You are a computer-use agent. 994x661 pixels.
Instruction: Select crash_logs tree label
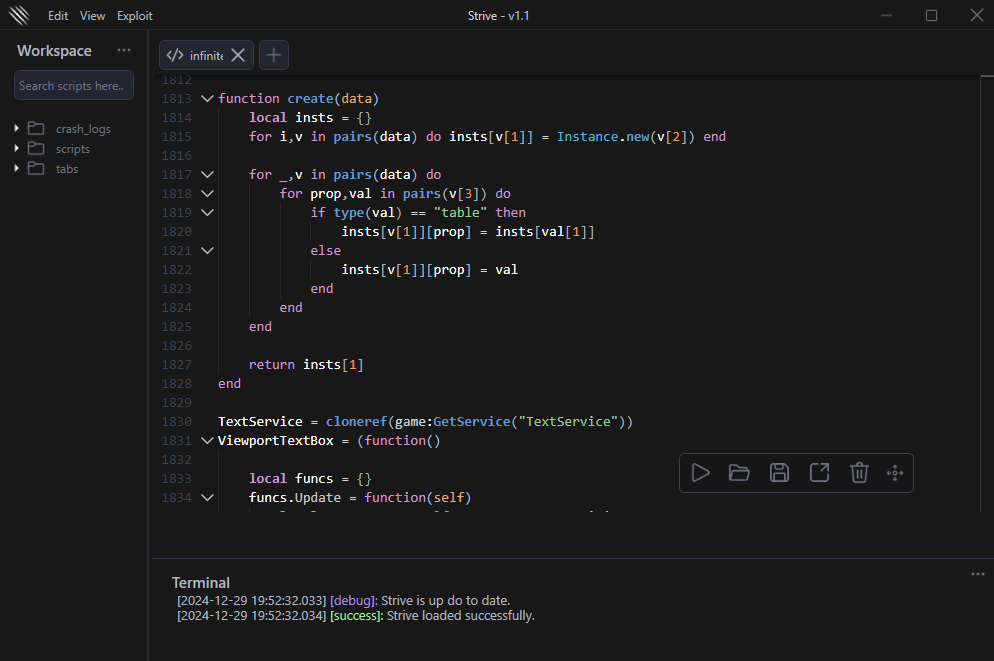pyautogui.click(x=83, y=129)
